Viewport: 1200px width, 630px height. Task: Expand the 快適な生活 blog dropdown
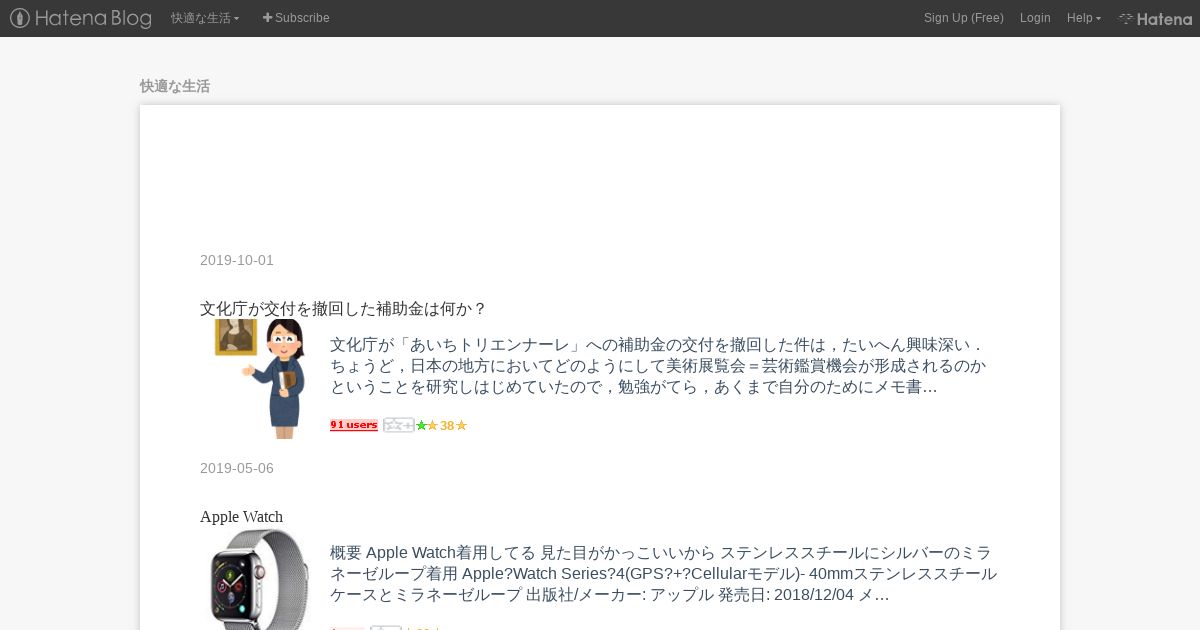coord(205,18)
